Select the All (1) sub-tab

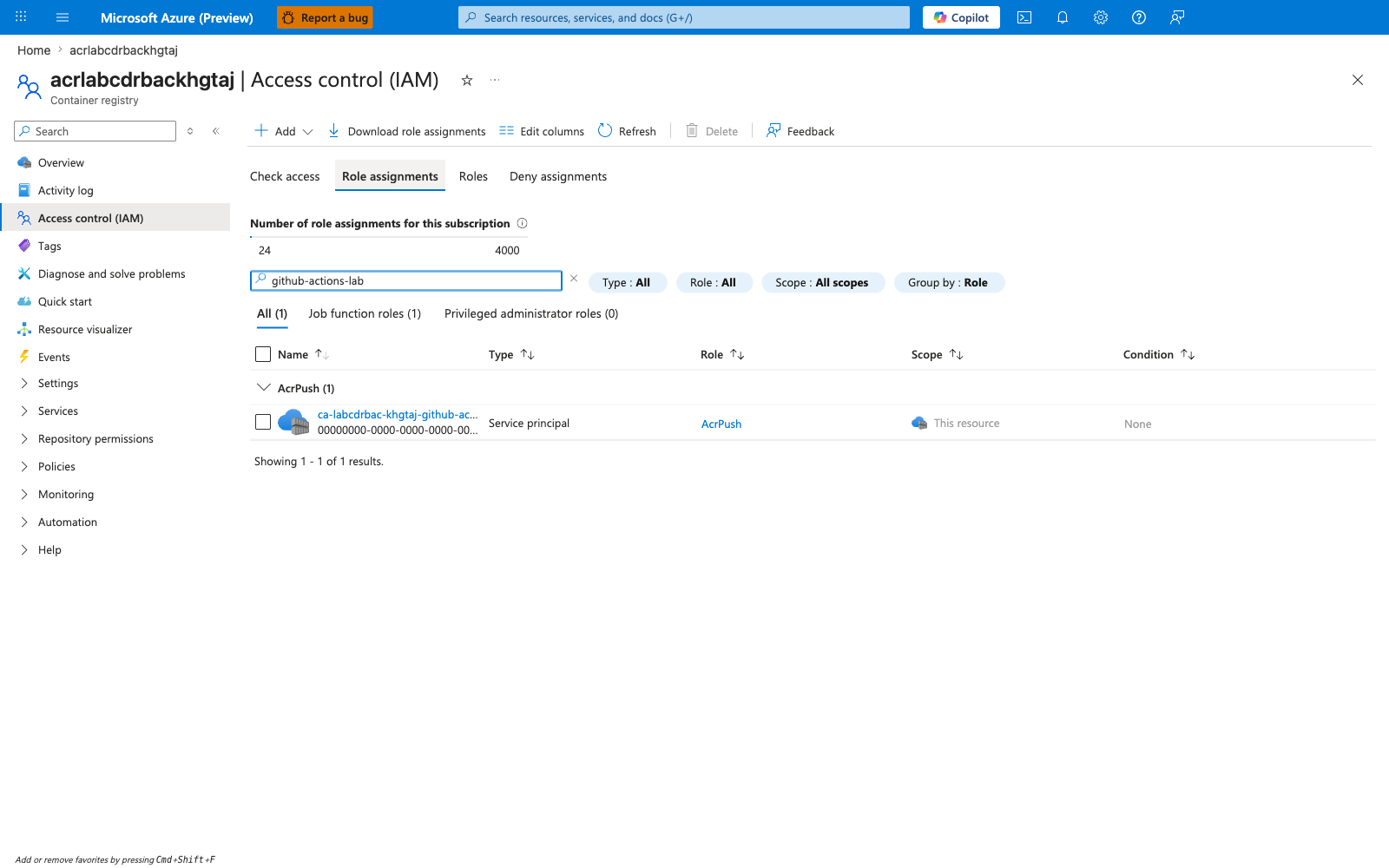tap(272, 313)
